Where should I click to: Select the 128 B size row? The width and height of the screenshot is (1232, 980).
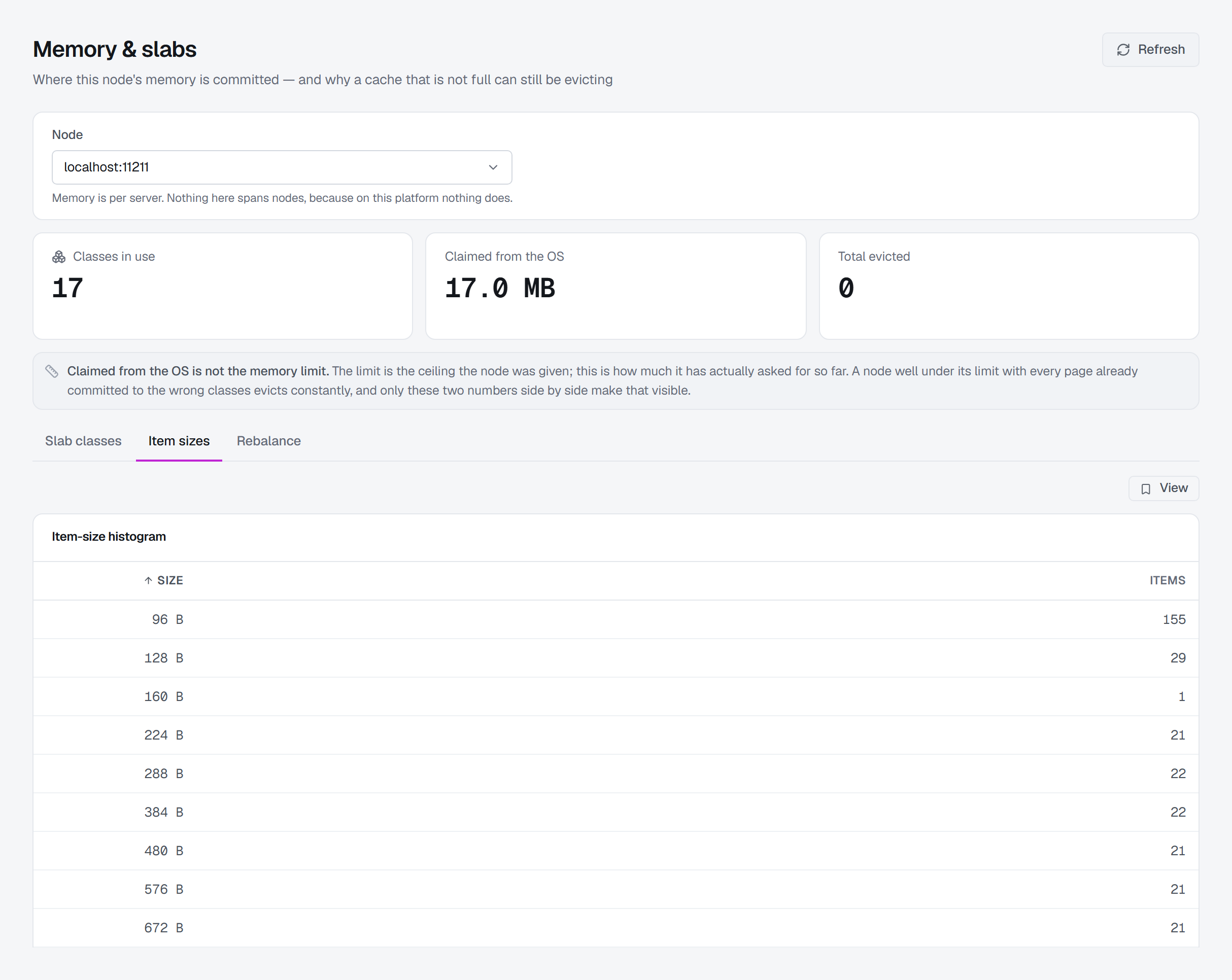click(x=615, y=658)
